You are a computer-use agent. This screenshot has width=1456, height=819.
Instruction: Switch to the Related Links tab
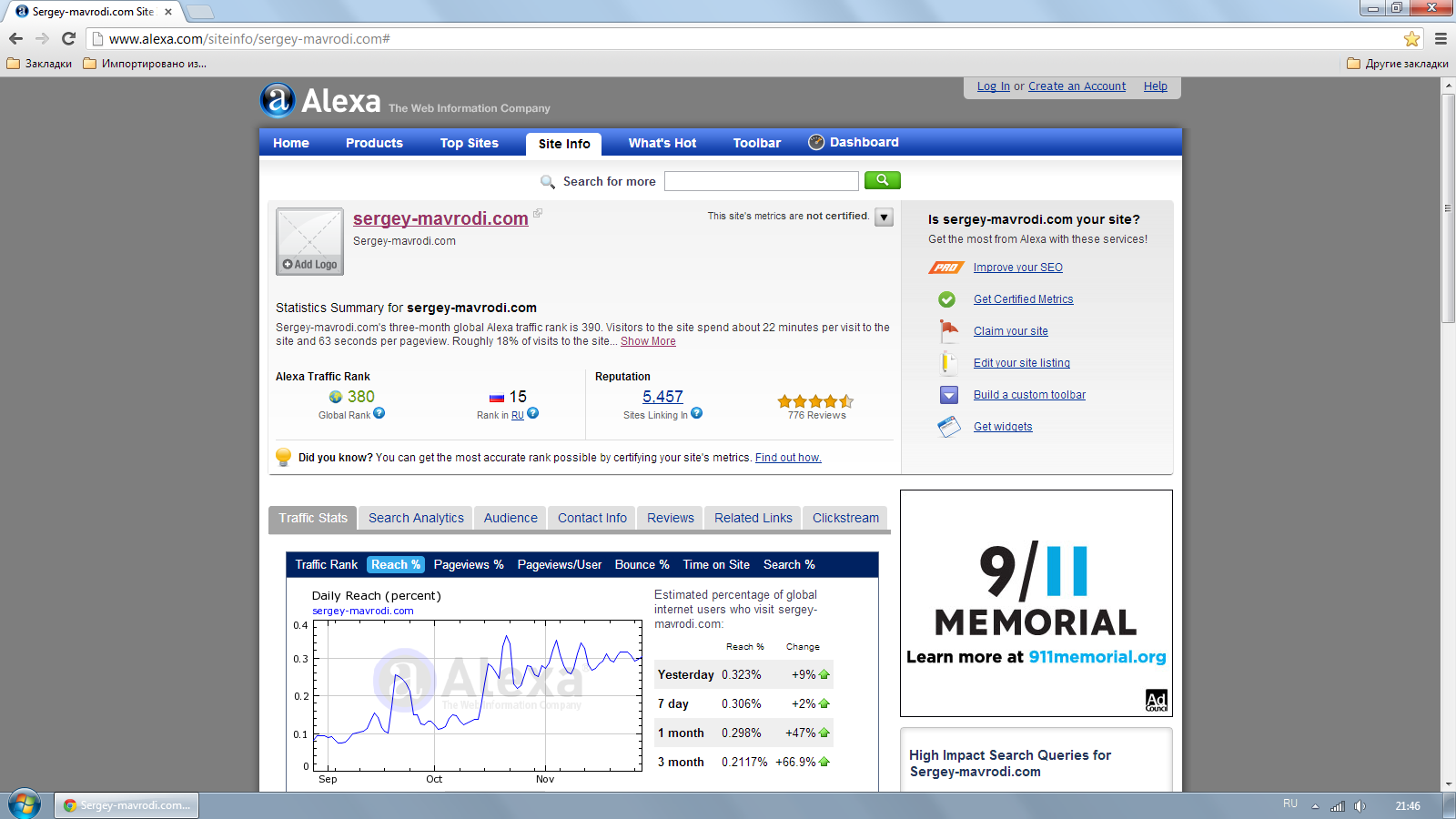tap(753, 518)
